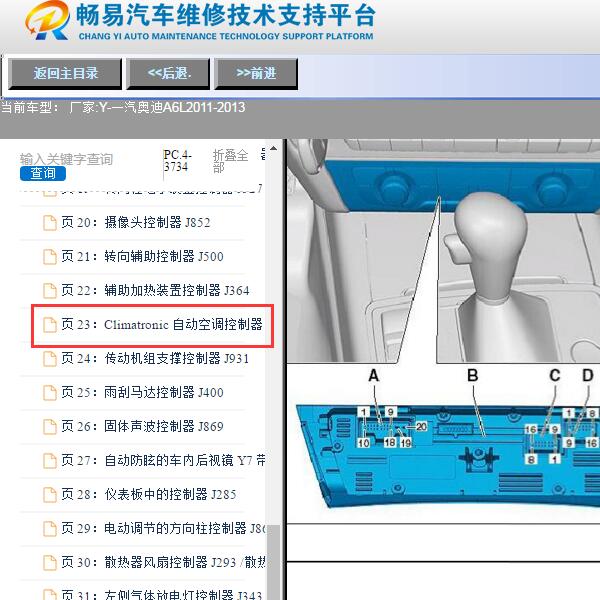Click the document icon beside page 22

coord(50,291)
